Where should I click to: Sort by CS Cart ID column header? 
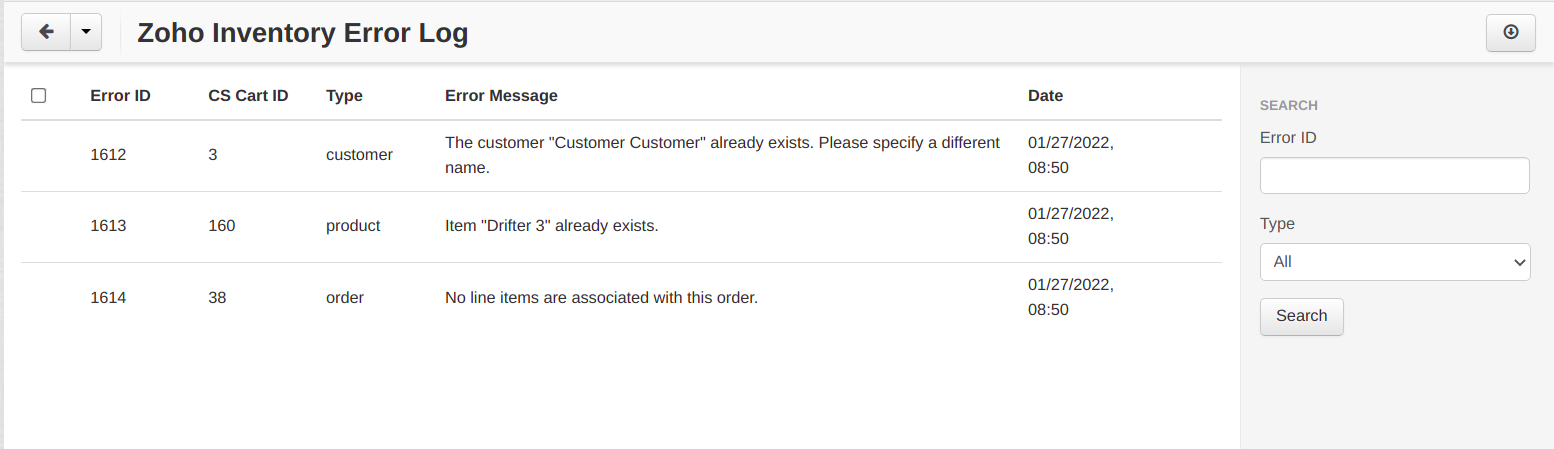point(248,96)
